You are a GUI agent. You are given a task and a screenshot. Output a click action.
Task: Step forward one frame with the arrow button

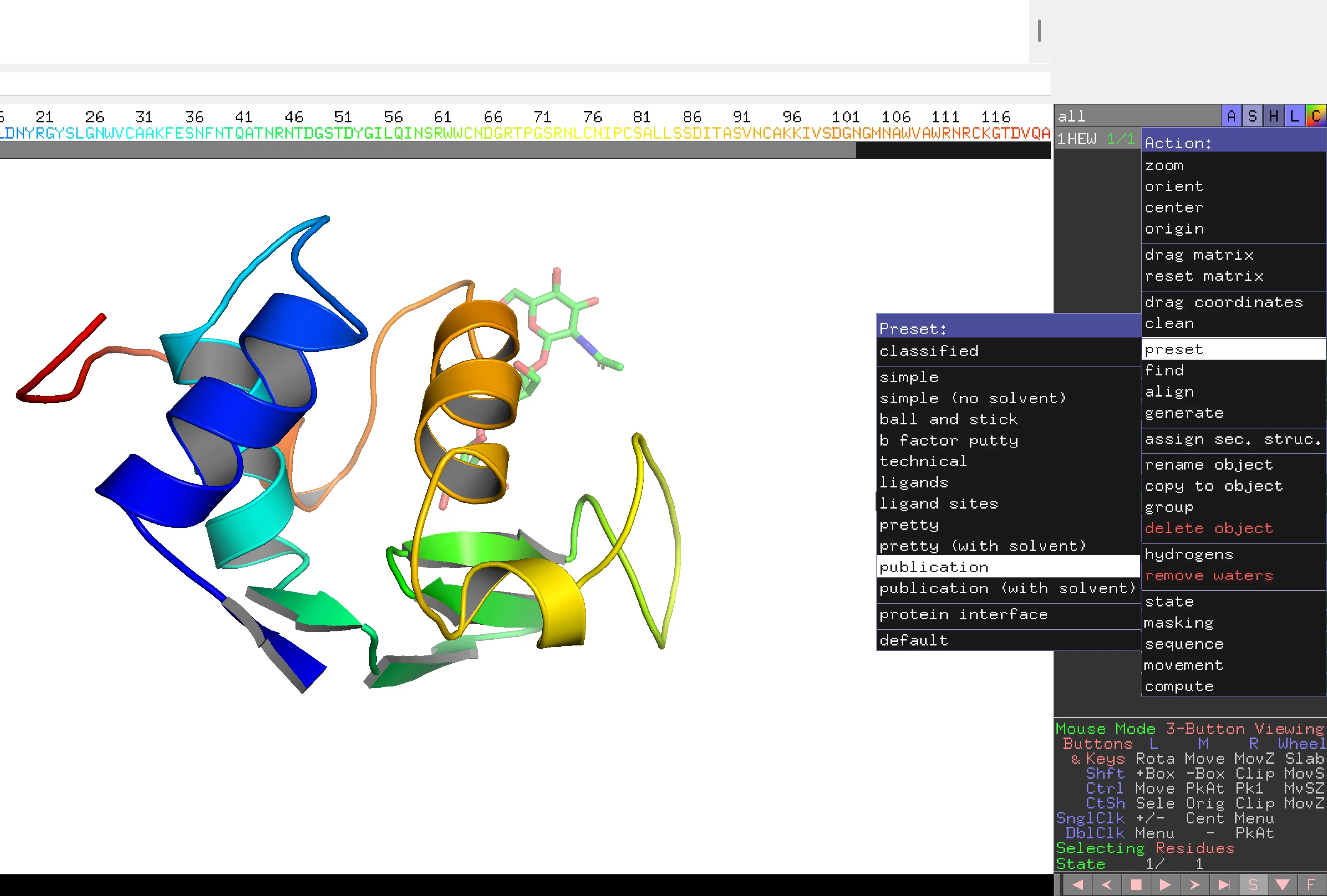pos(1194,884)
